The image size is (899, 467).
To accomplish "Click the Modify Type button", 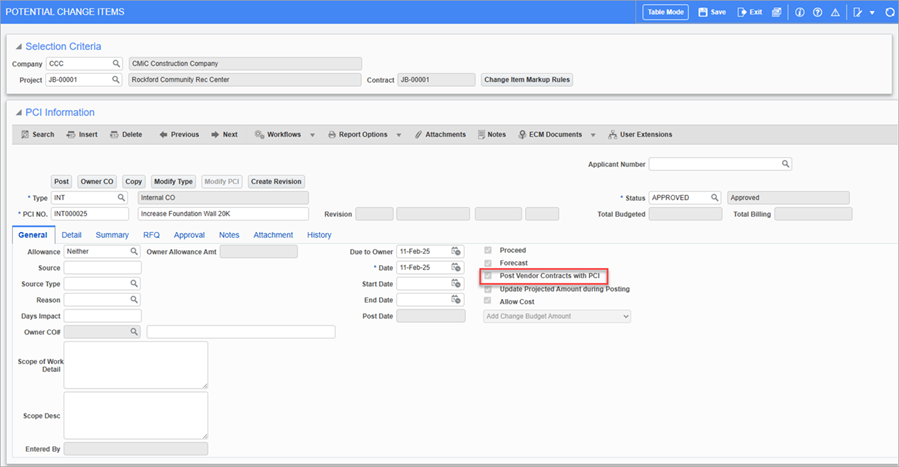I will pos(173,182).
